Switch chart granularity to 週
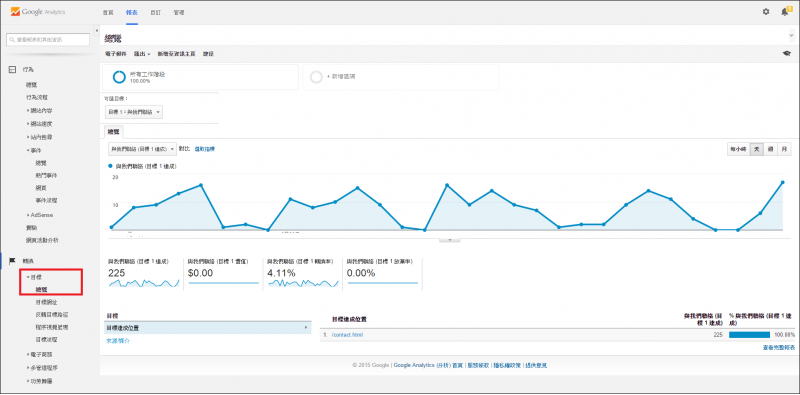The width and height of the screenshot is (800, 395). point(770,149)
